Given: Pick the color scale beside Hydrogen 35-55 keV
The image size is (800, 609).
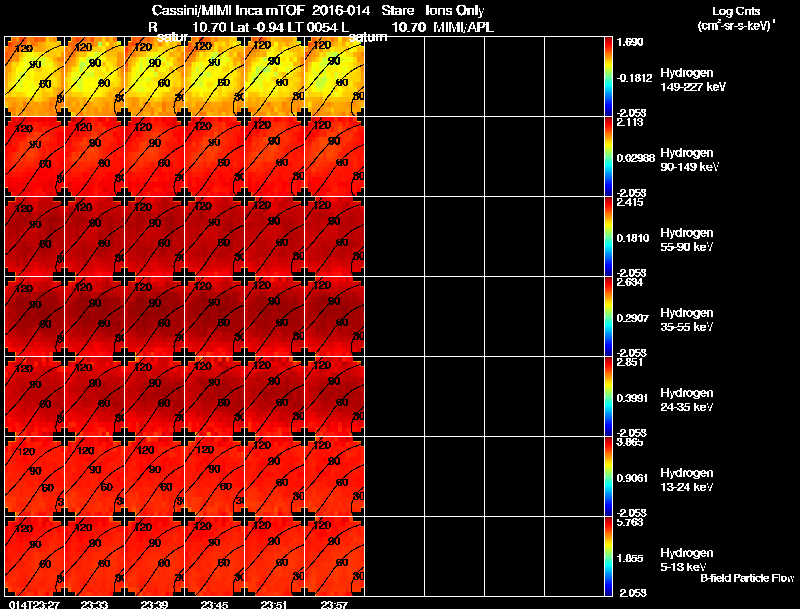Looking at the screenshot, I should click(608, 316).
